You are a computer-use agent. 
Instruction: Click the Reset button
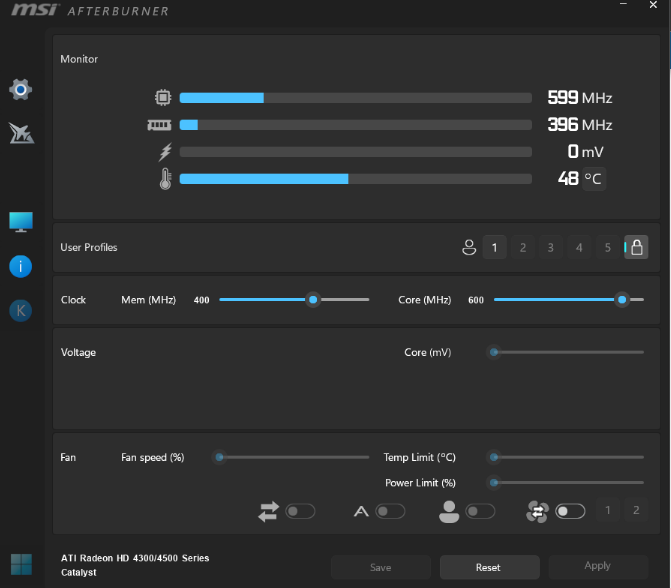490,567
